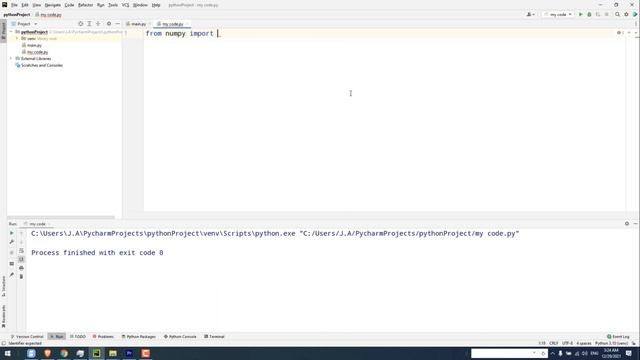This screenshot has height=360, width=640.
Task: Toggle Project side tool window stripe
Action: coord(3,31)
